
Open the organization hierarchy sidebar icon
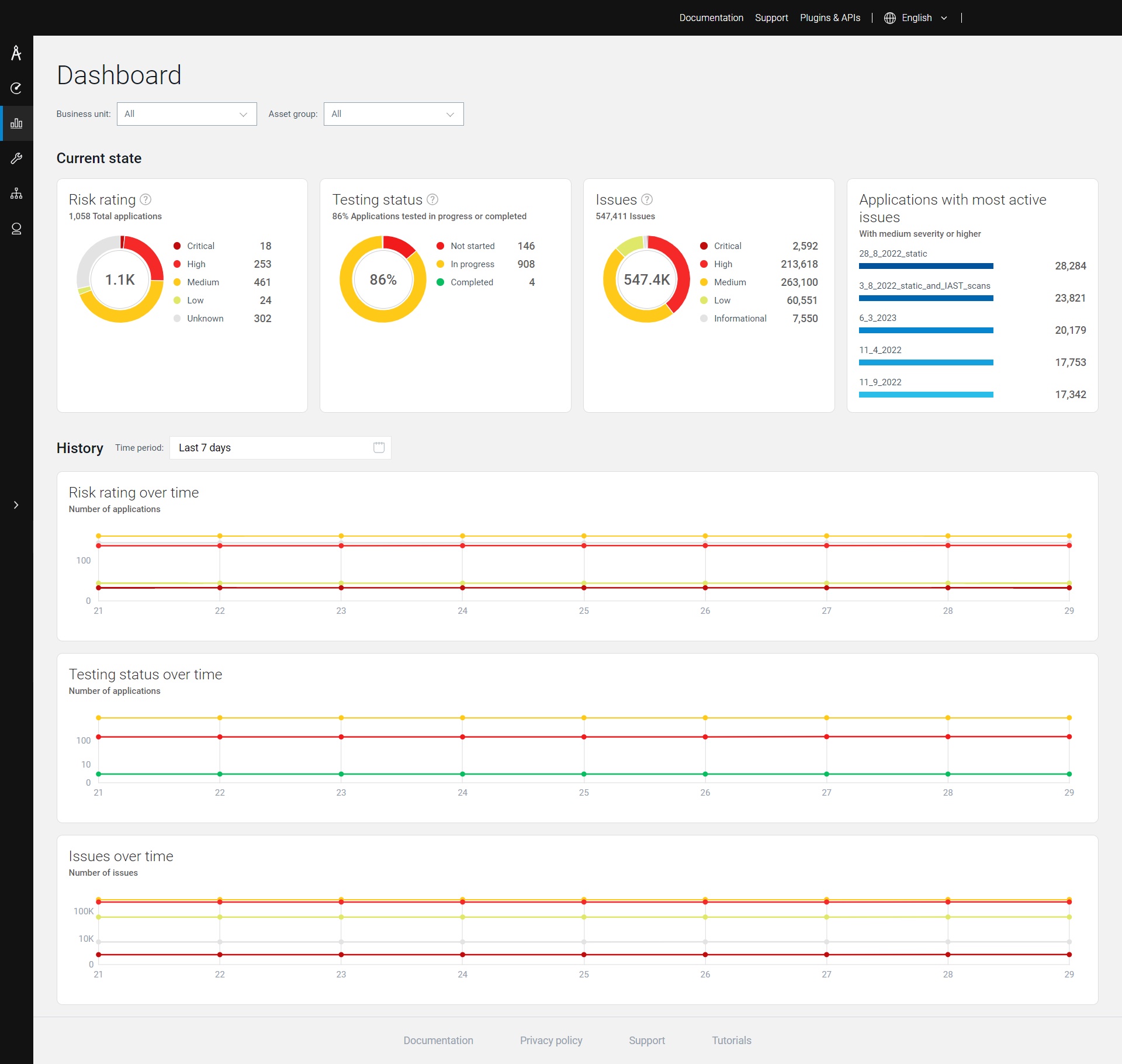16,194
